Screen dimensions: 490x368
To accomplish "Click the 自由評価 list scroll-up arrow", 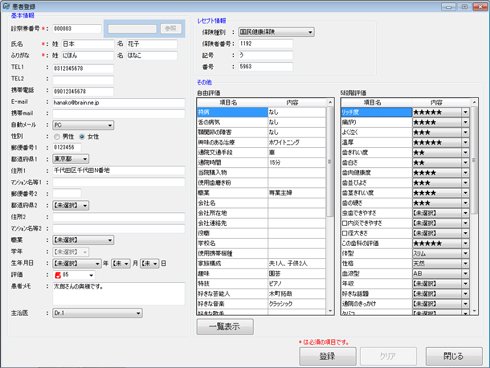I will click(x=330, y=102).
